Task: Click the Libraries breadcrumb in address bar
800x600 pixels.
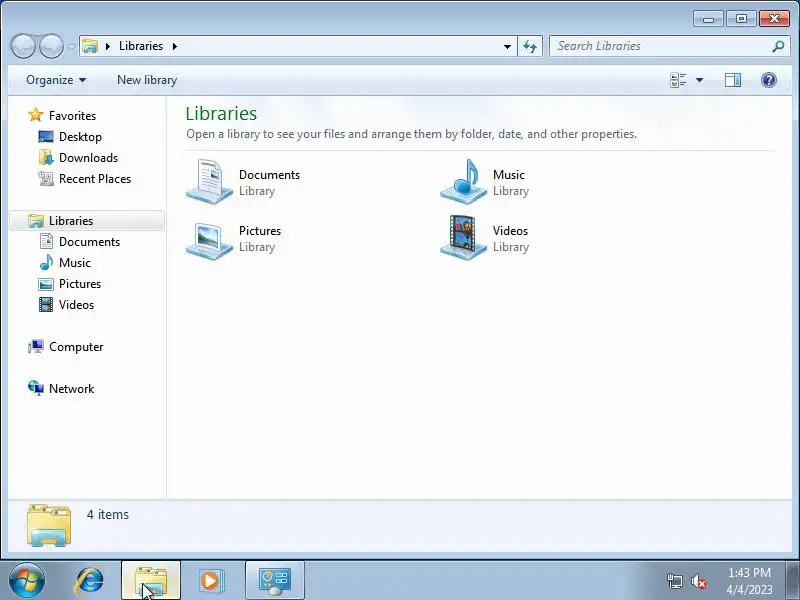Action: pyautogui.click(x=141, y=46)
